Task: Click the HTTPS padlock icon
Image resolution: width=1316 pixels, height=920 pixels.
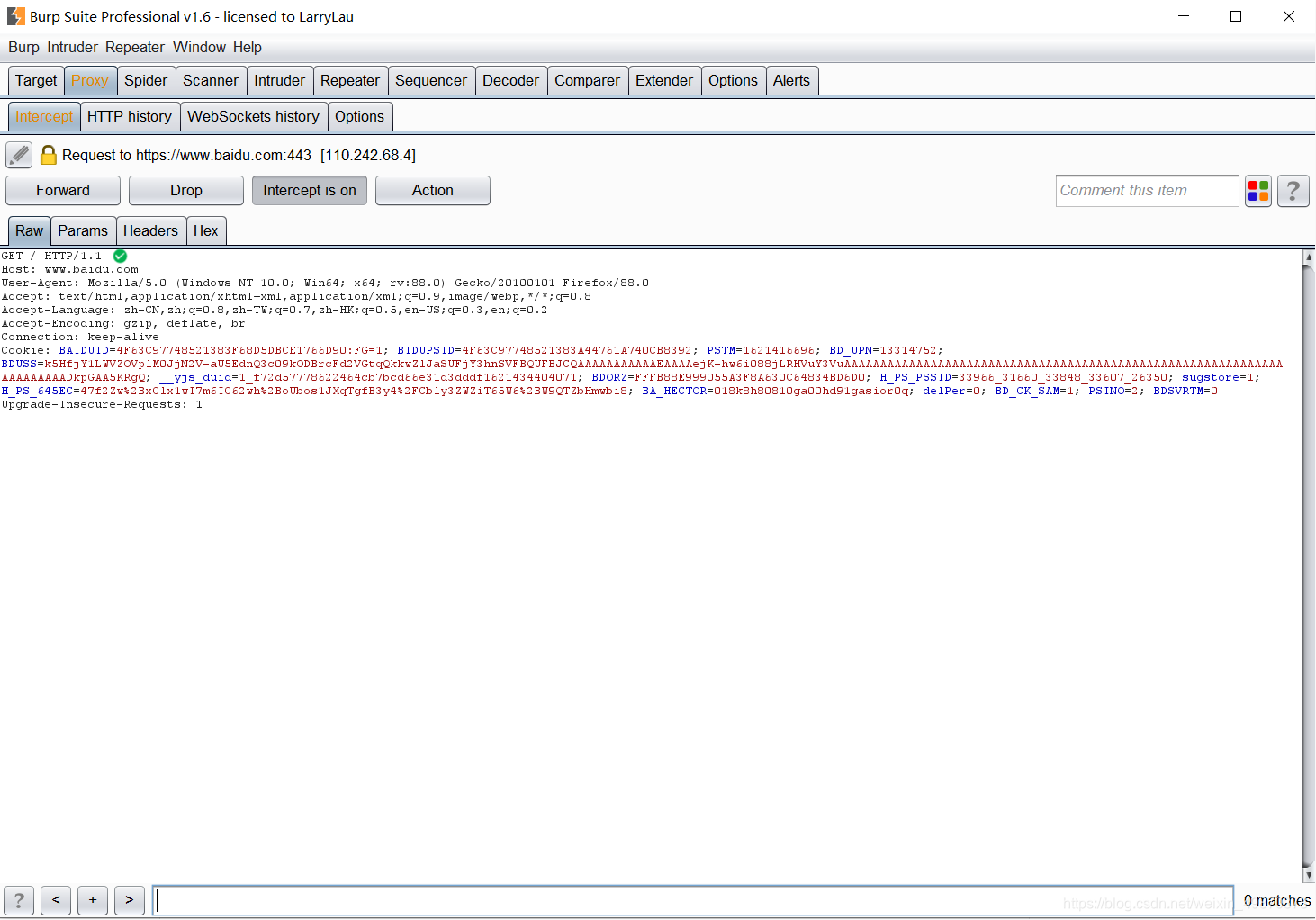Action: (49, 155)
